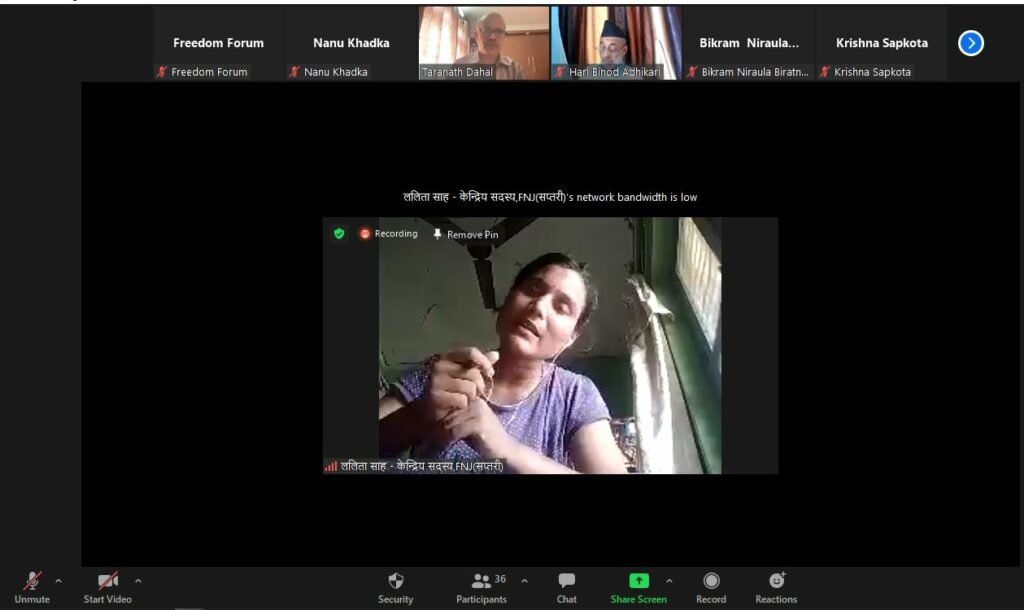Expand audio options arrow beside Unmute
The image size is (1024, 610).
[x=58, y=580]
